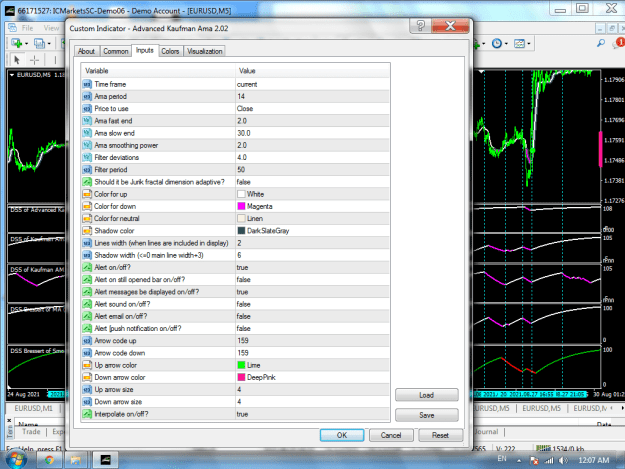Click the Jurik fractal dimension row icon

pyautogui.click(x=87, y=182)
